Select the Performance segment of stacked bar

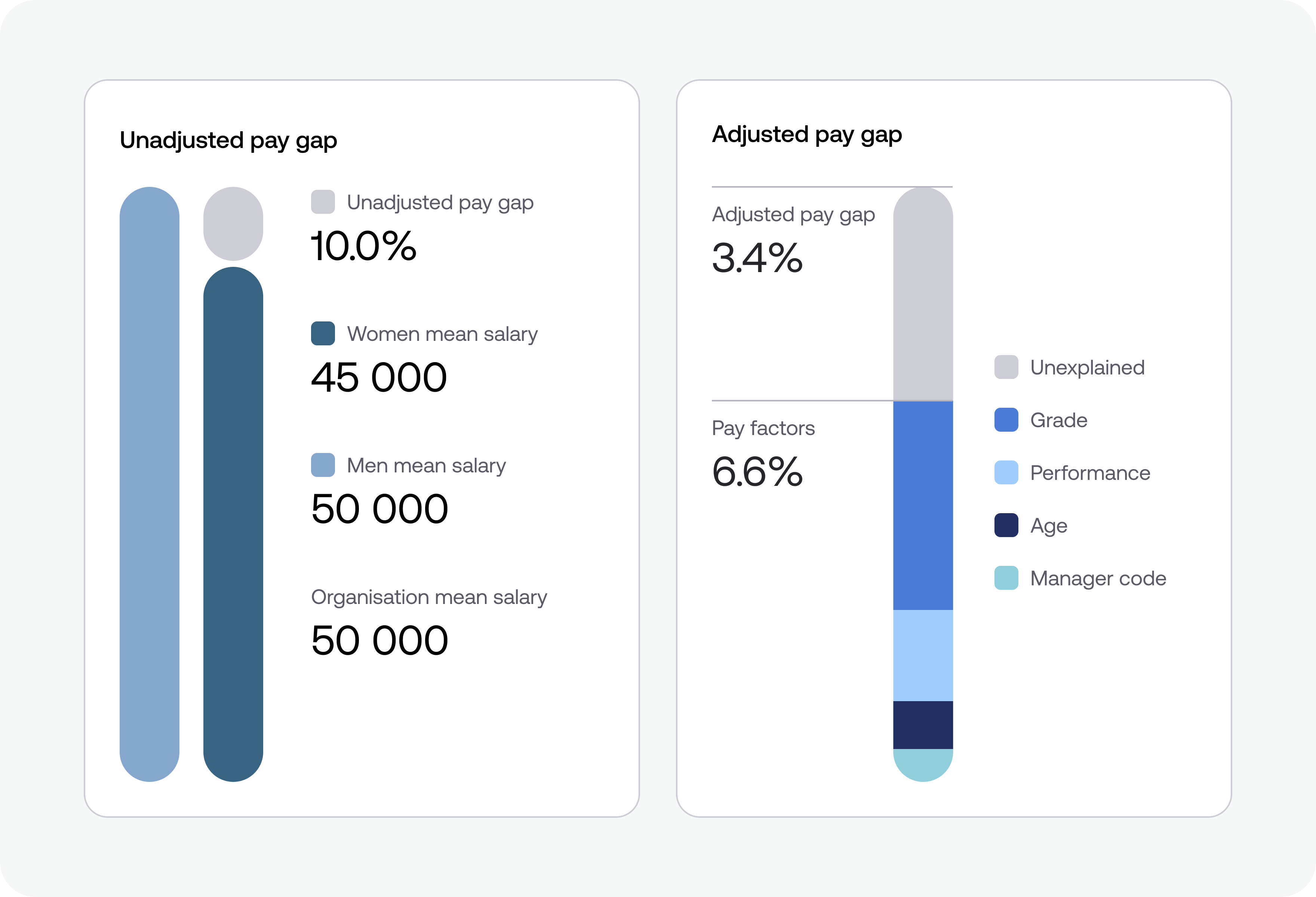tap(923, 655)
